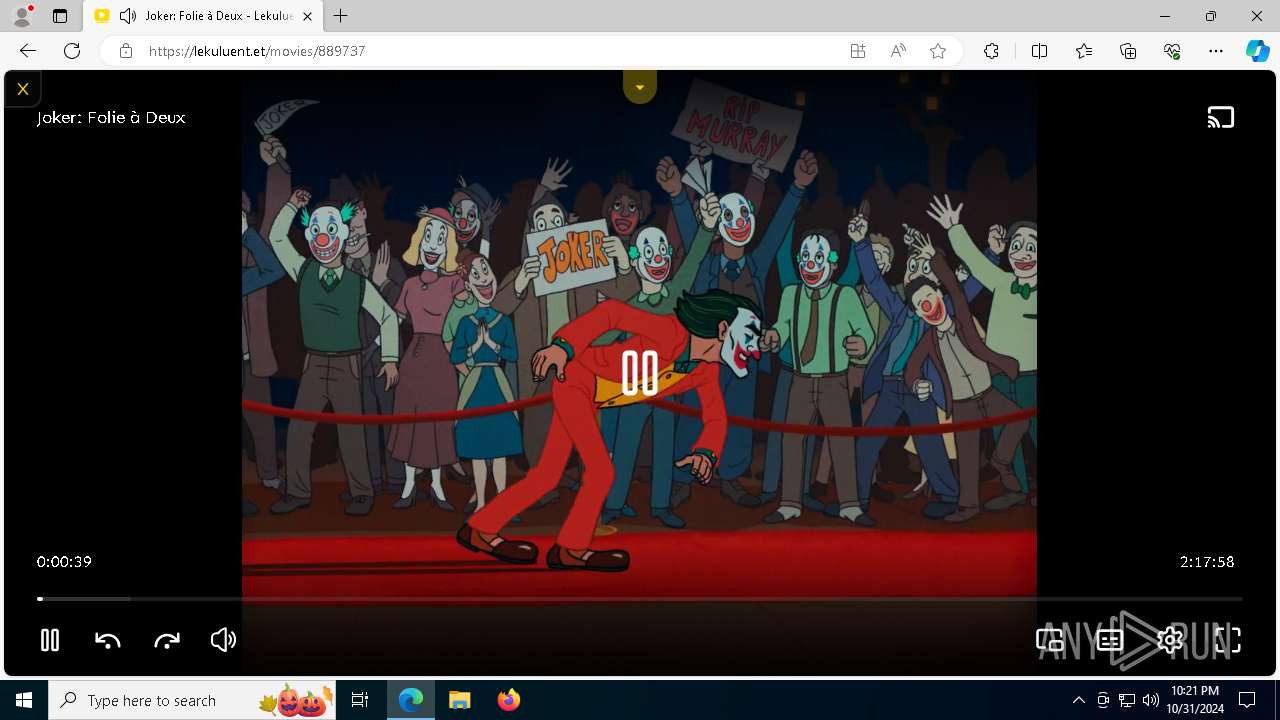
Task: Close the Joker: Folie à Deux tab
Action: 307,16
